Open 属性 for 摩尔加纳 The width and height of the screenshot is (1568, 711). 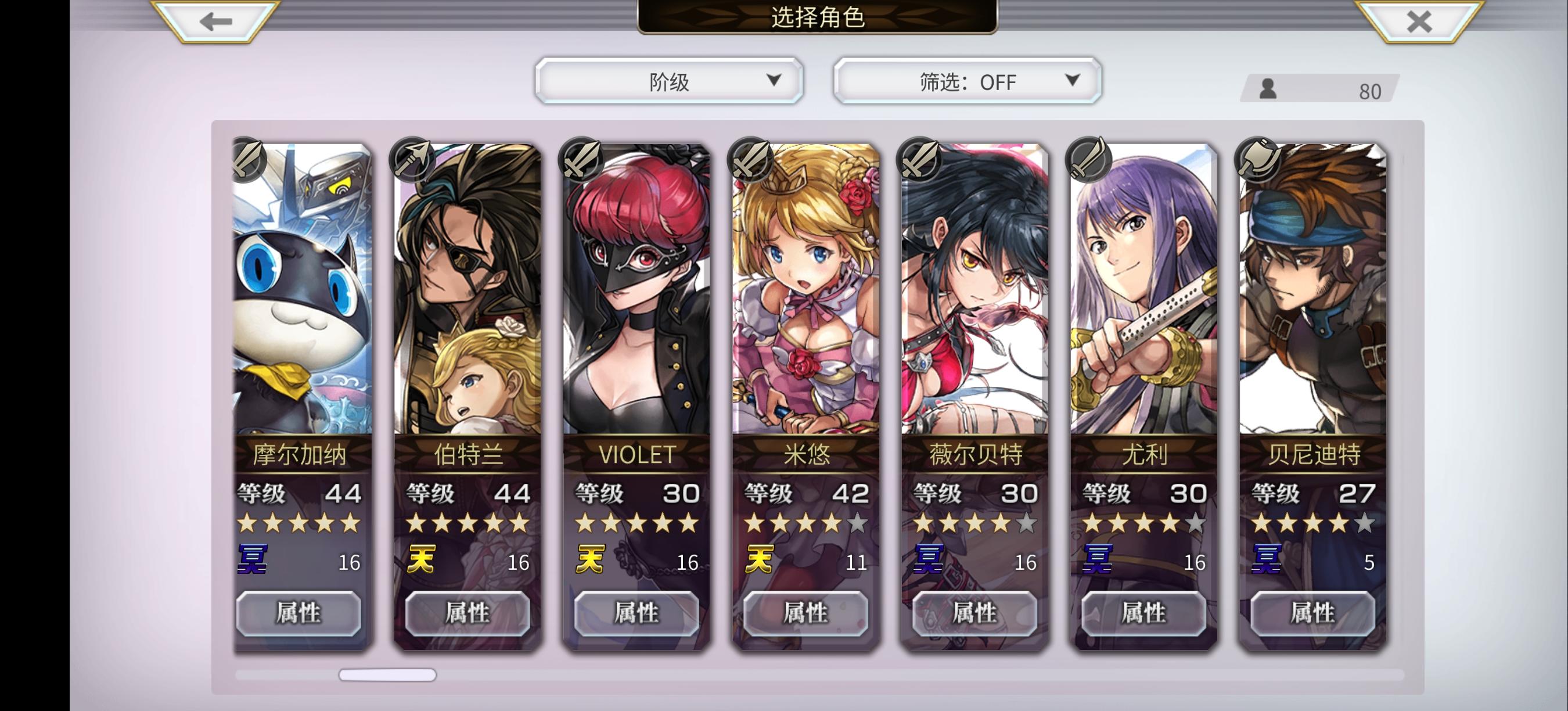(x=299, y=613)
